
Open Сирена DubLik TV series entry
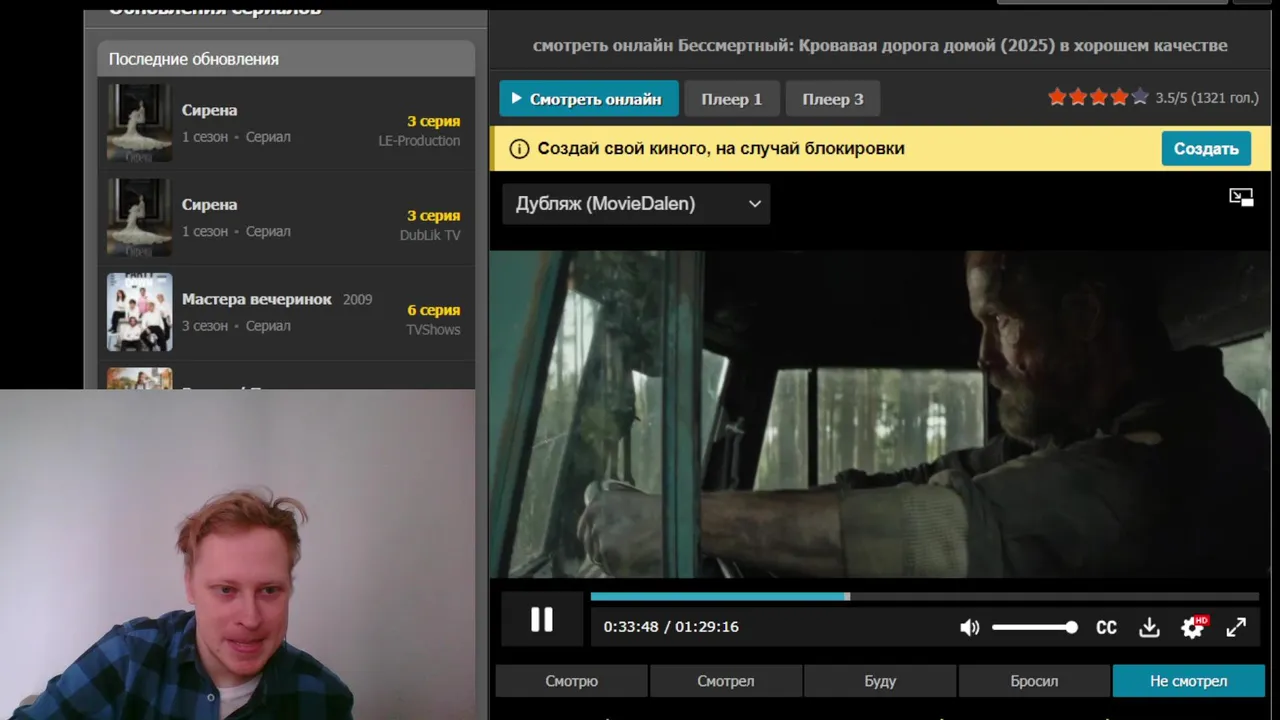tap(286, 218)
